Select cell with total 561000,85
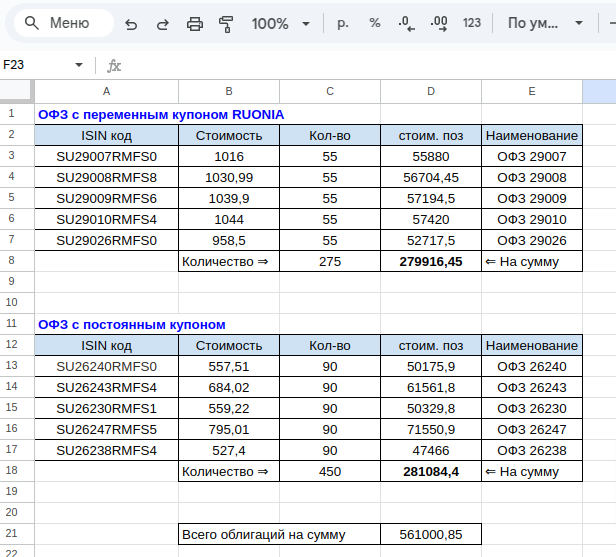 pos(431,534)
